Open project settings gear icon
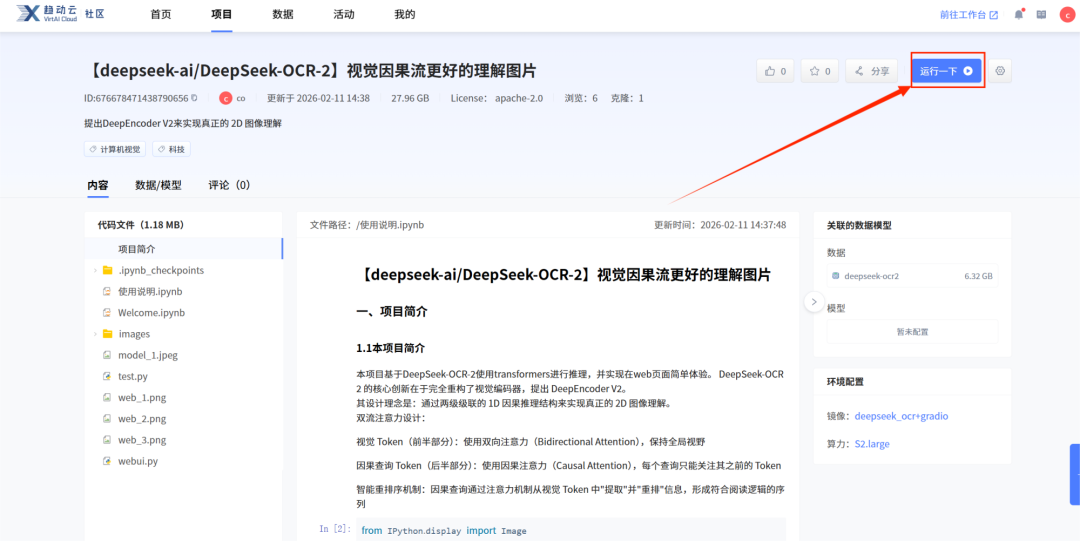 click(x=1000, y=71)
